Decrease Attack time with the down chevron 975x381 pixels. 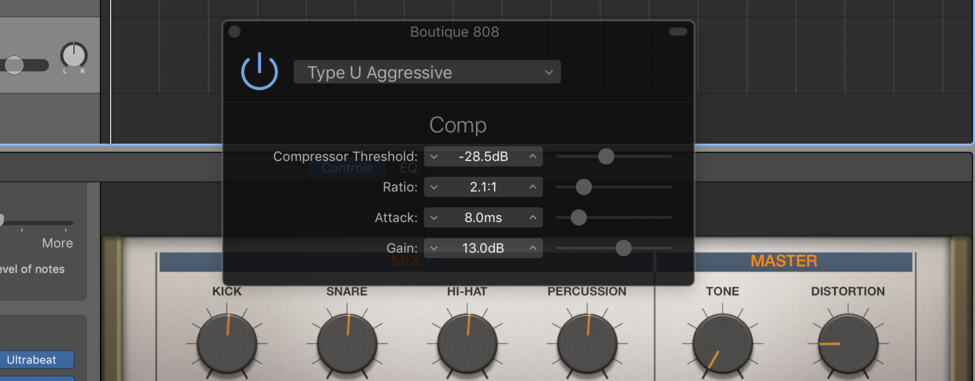click(x=434, y=218)
